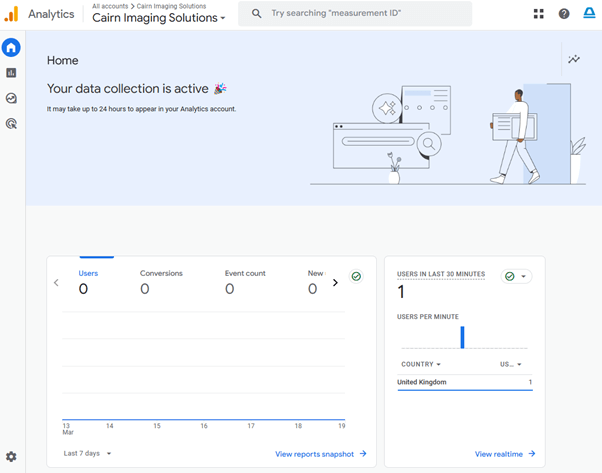
Task: Open View reports snapshot link
Action: pyautogui.click(x=314, y=454)
